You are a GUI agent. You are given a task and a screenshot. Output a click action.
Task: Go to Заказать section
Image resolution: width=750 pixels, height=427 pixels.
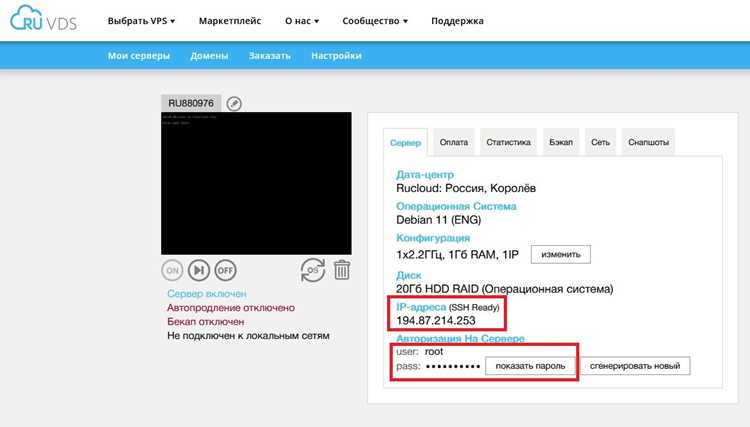270,56
